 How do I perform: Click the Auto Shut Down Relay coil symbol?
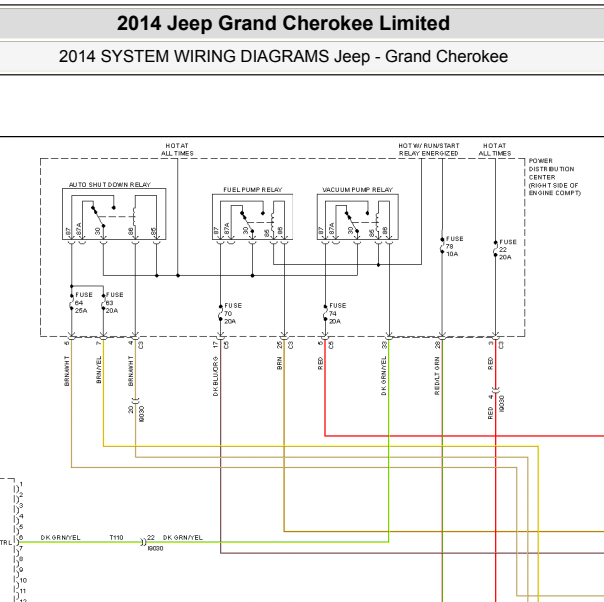coord(134,218)
